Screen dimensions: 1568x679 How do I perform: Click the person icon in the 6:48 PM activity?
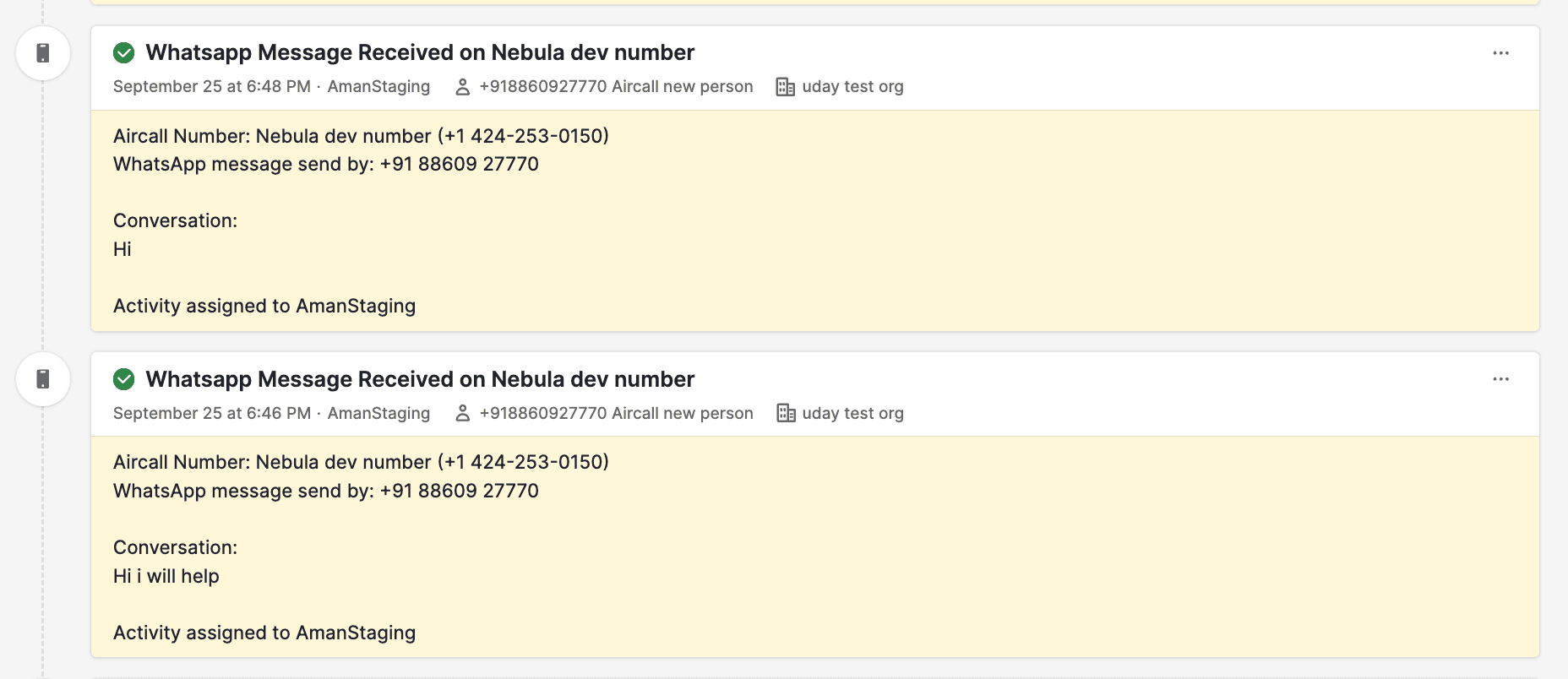[x=462, y=87]
